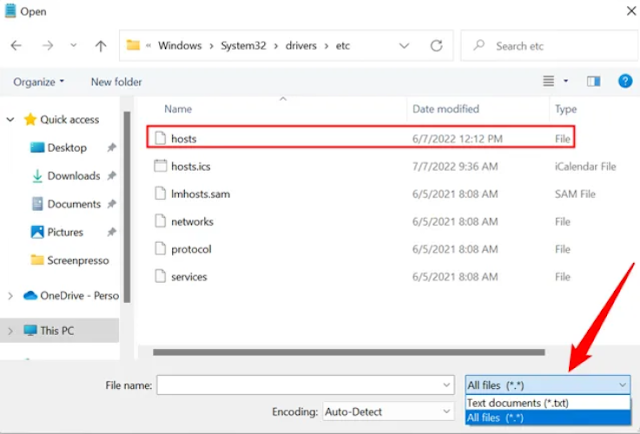The height and width of the screenshot is (434, 640).
Task: Open the Screenpresso folder
Action: coord(78,260)
